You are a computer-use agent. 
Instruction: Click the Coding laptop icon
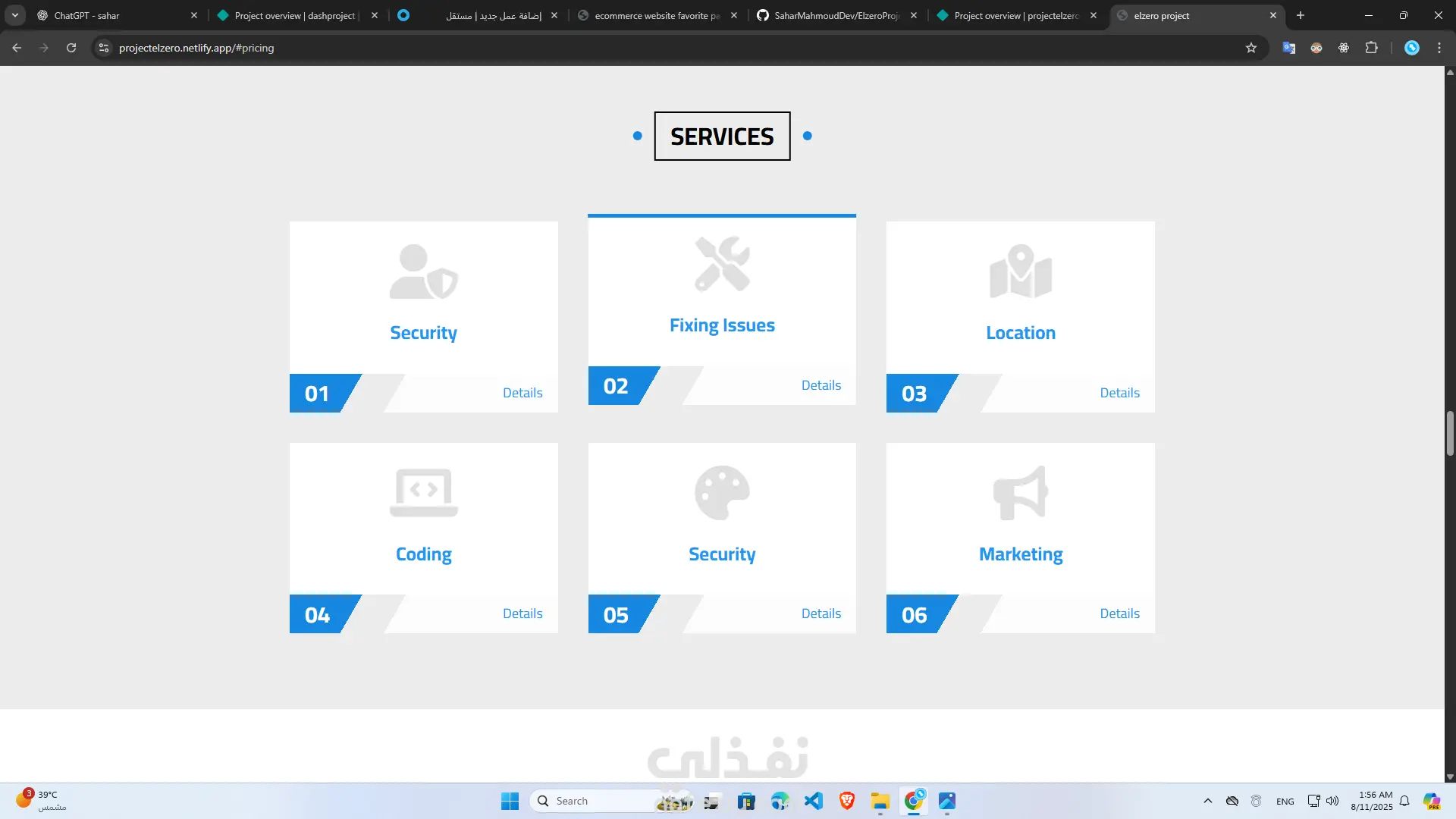[423, 493]
